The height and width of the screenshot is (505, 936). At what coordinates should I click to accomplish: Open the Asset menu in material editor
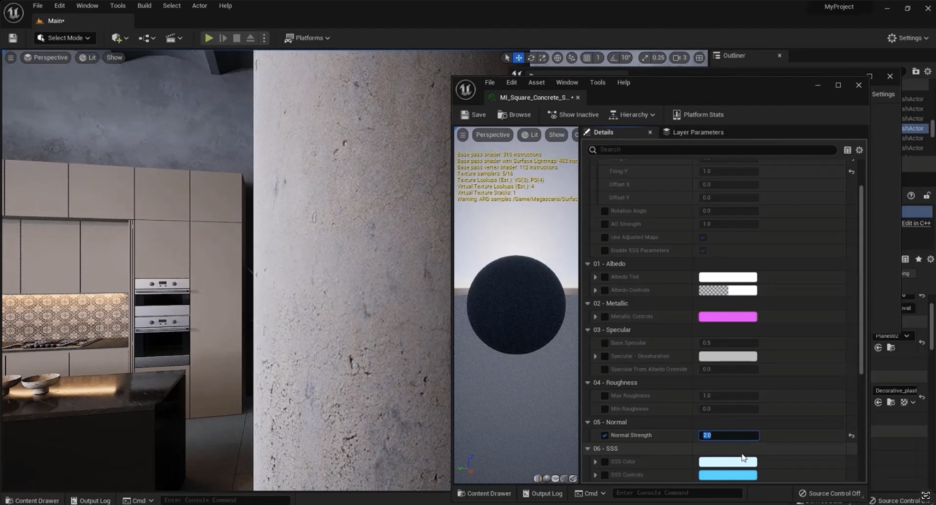tap(536, 82)
